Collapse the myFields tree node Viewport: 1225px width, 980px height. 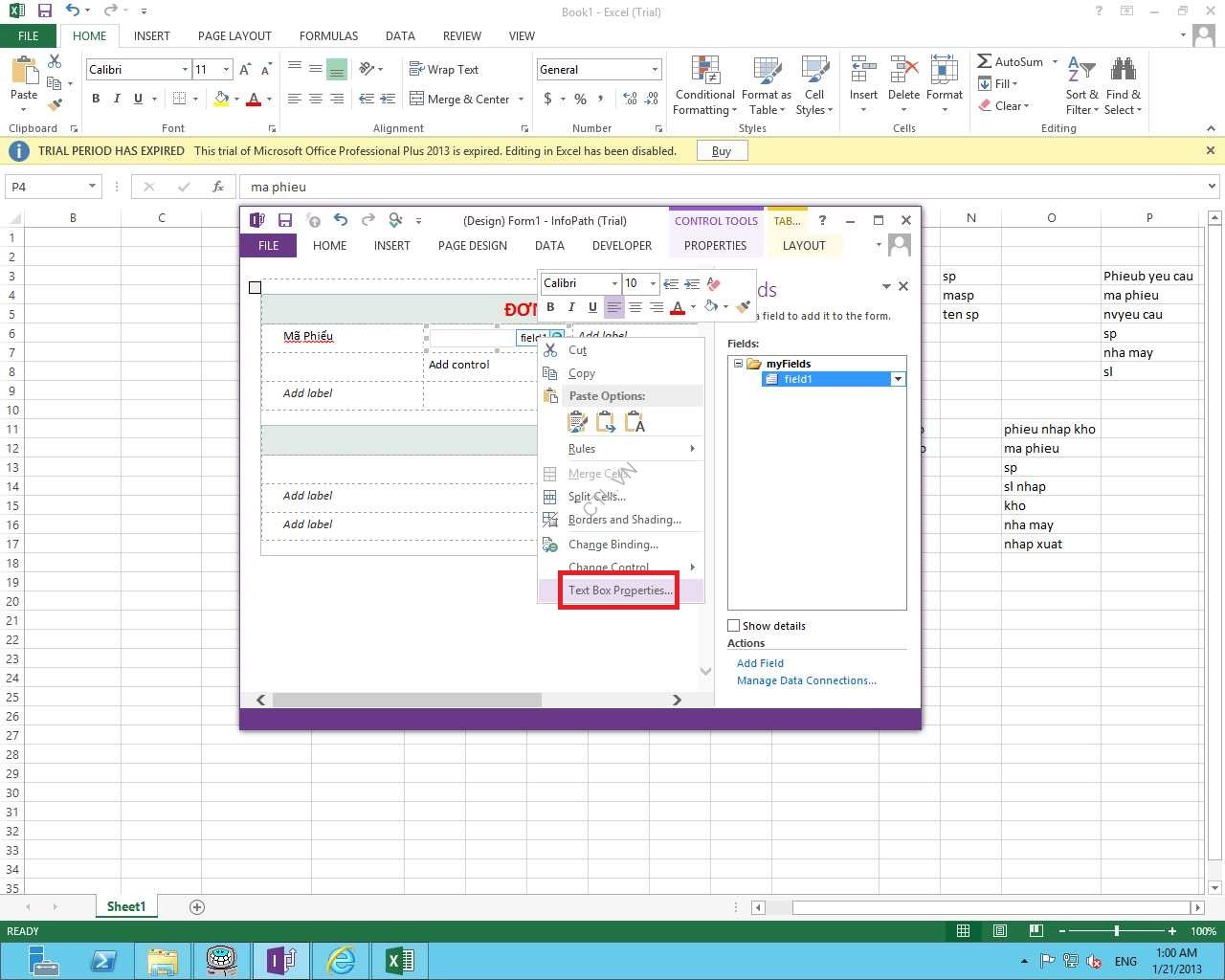point(738,364)
